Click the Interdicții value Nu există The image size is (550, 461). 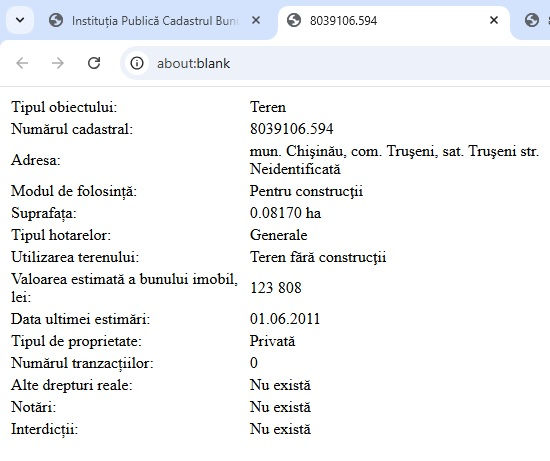pyautogui.click(x=280, y=429)
